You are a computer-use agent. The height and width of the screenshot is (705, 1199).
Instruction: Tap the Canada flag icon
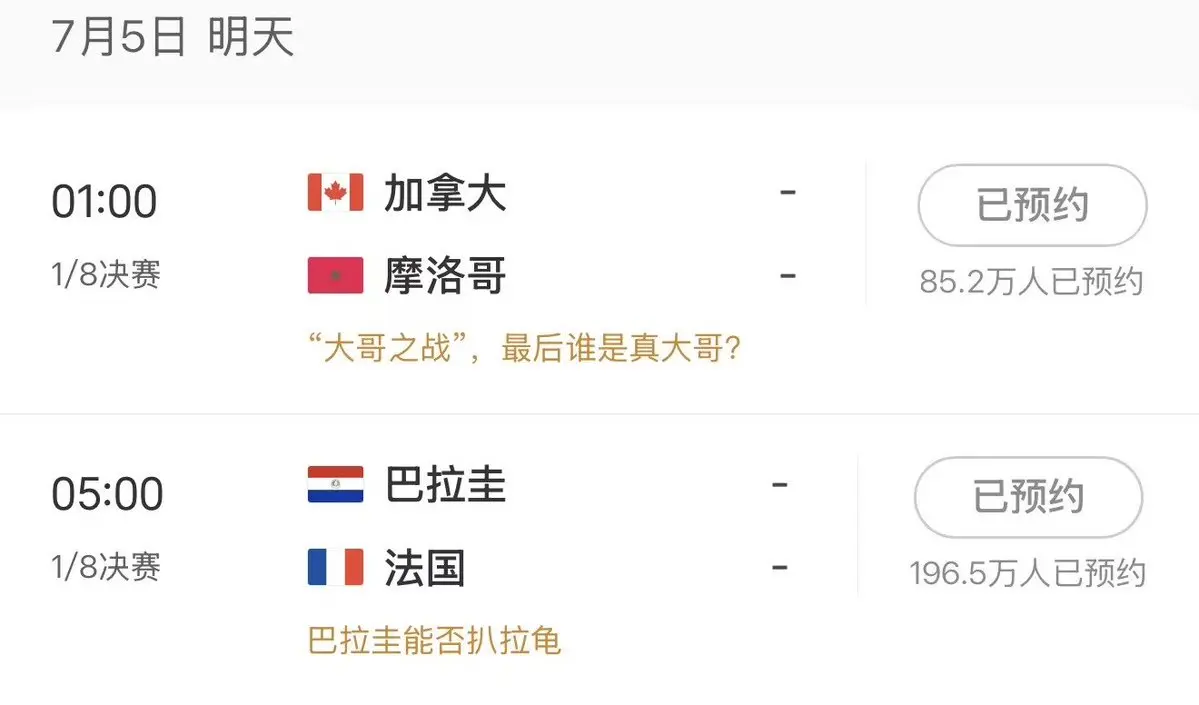point(335,192)
